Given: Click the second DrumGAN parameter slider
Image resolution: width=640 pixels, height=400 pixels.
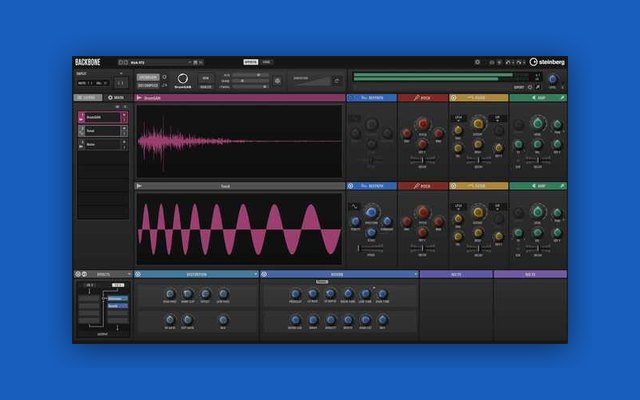Looking at the screenshot, I should pos(250,81).
